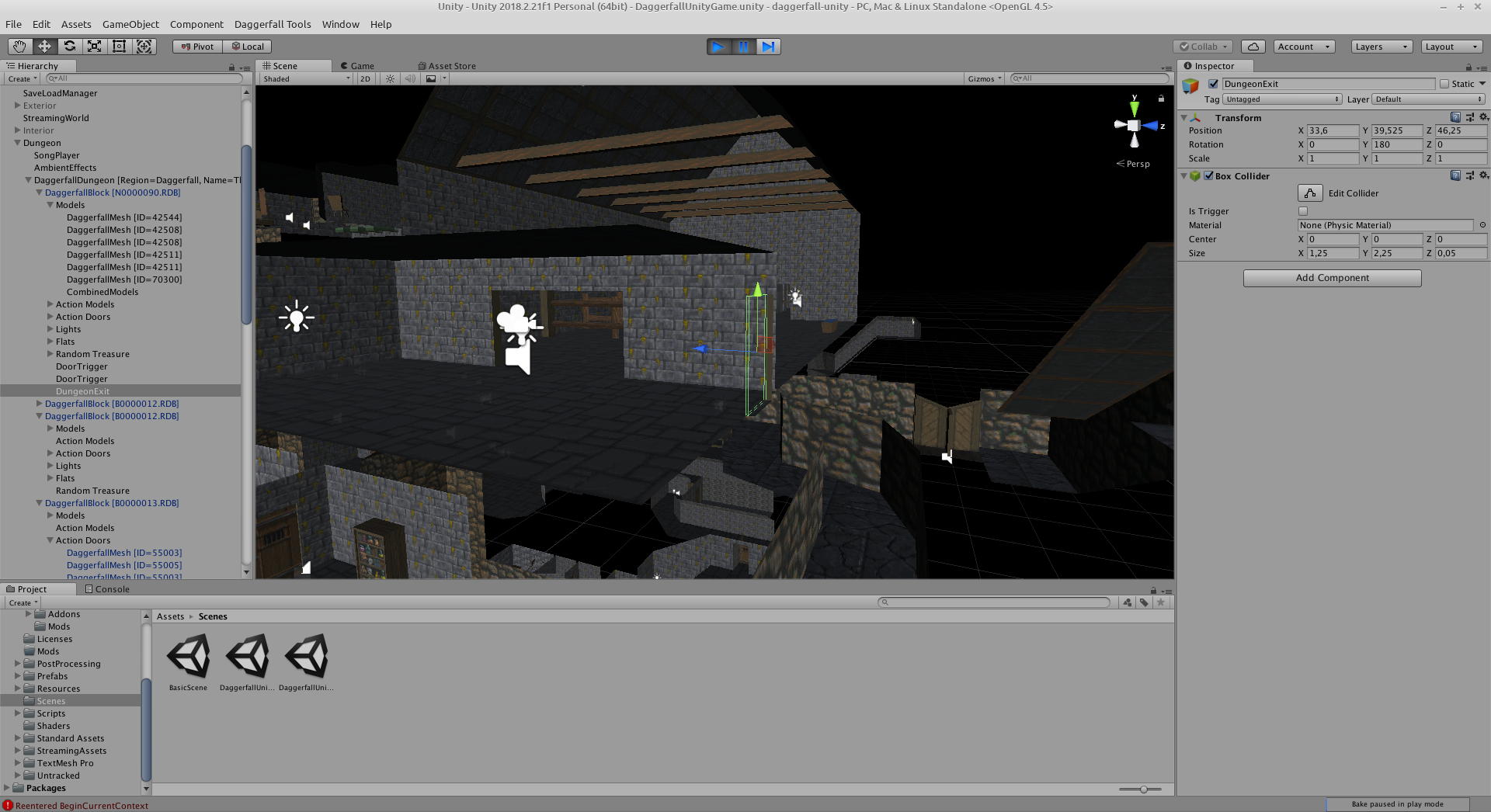Open Box Collider preset icon
Screen dimensions: 1491x812
(1469, 175)
